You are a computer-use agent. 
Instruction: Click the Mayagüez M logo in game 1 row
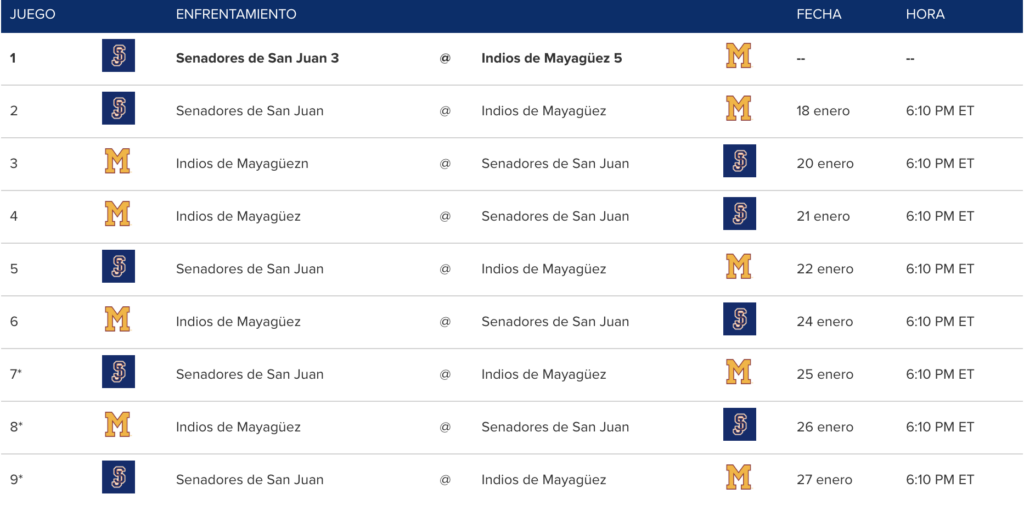point(739,56)
